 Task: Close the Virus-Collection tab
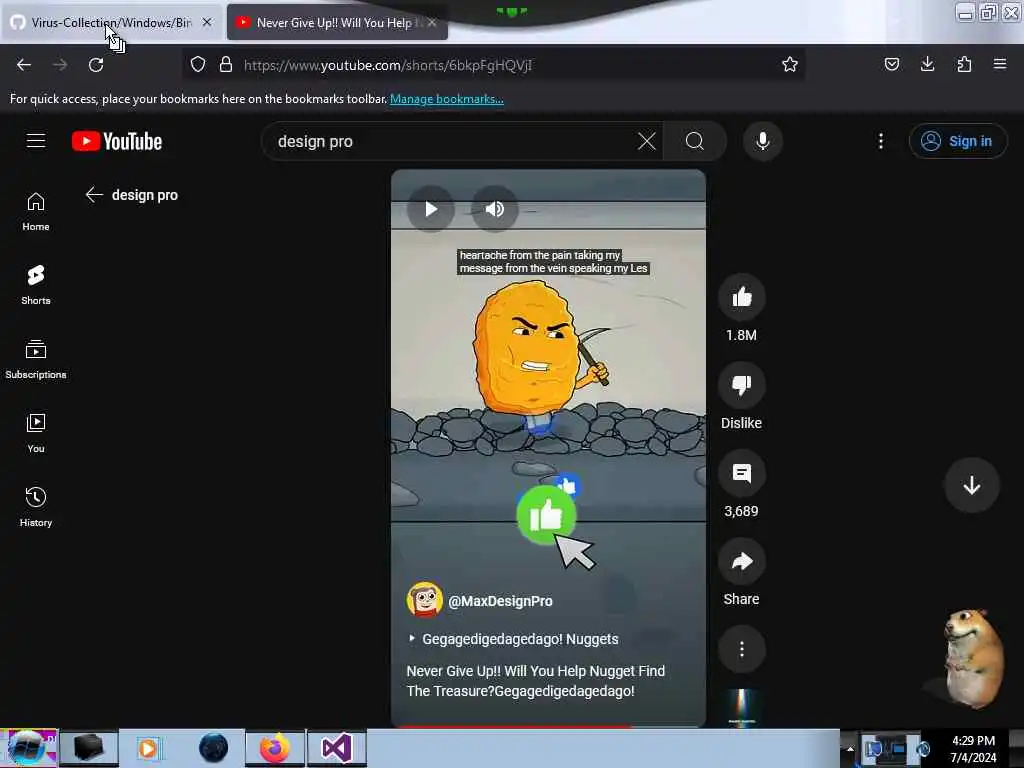click(207, 22)
